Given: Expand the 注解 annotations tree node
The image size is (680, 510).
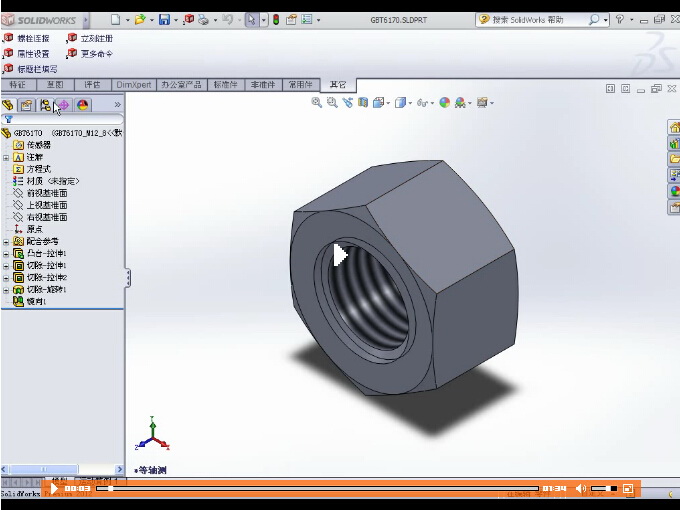Looking at the screenshot, I should pyautogui.click(x=6, y=157).
